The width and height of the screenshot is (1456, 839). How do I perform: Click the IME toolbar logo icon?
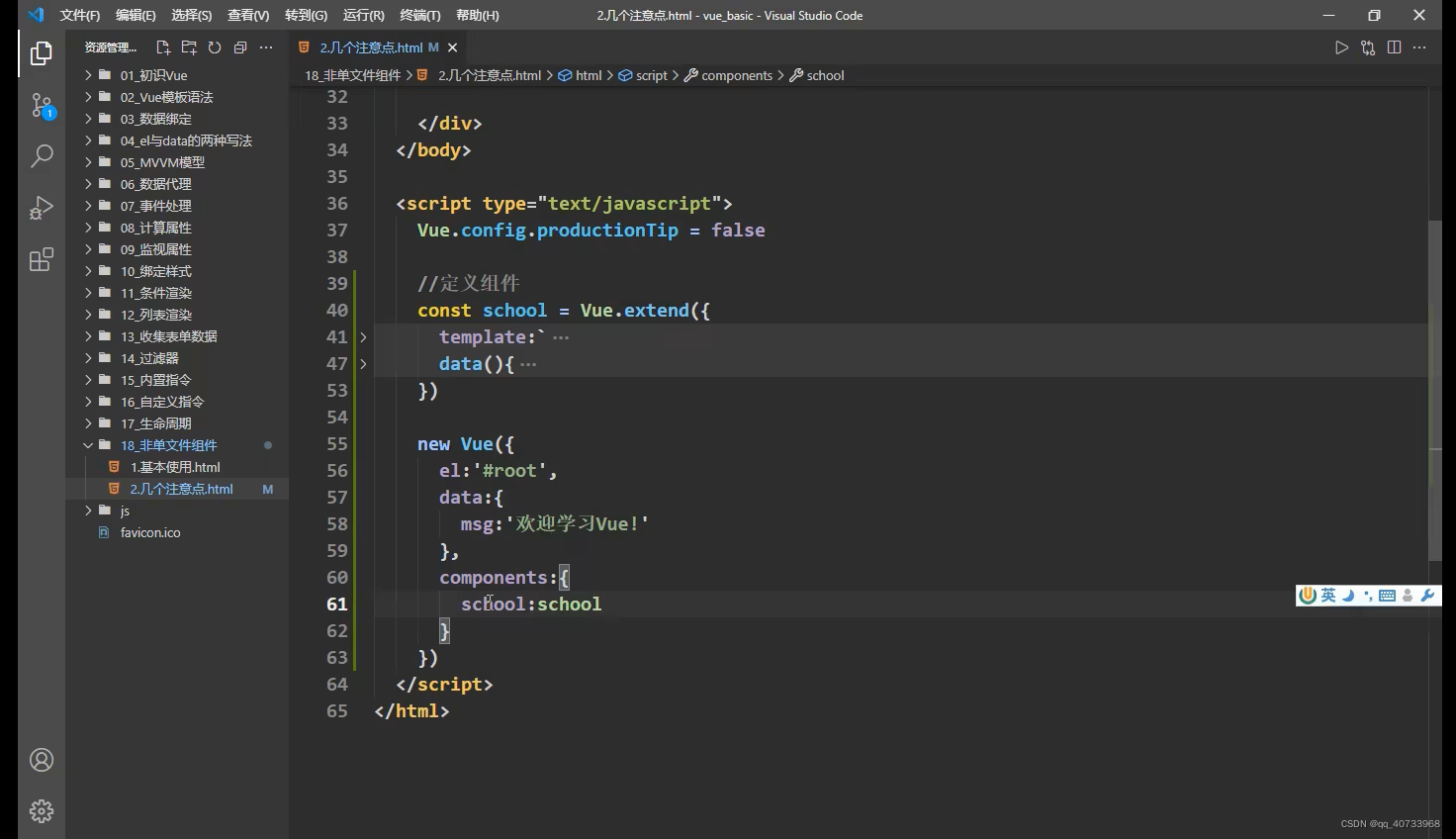click(x=1308, y=595)
